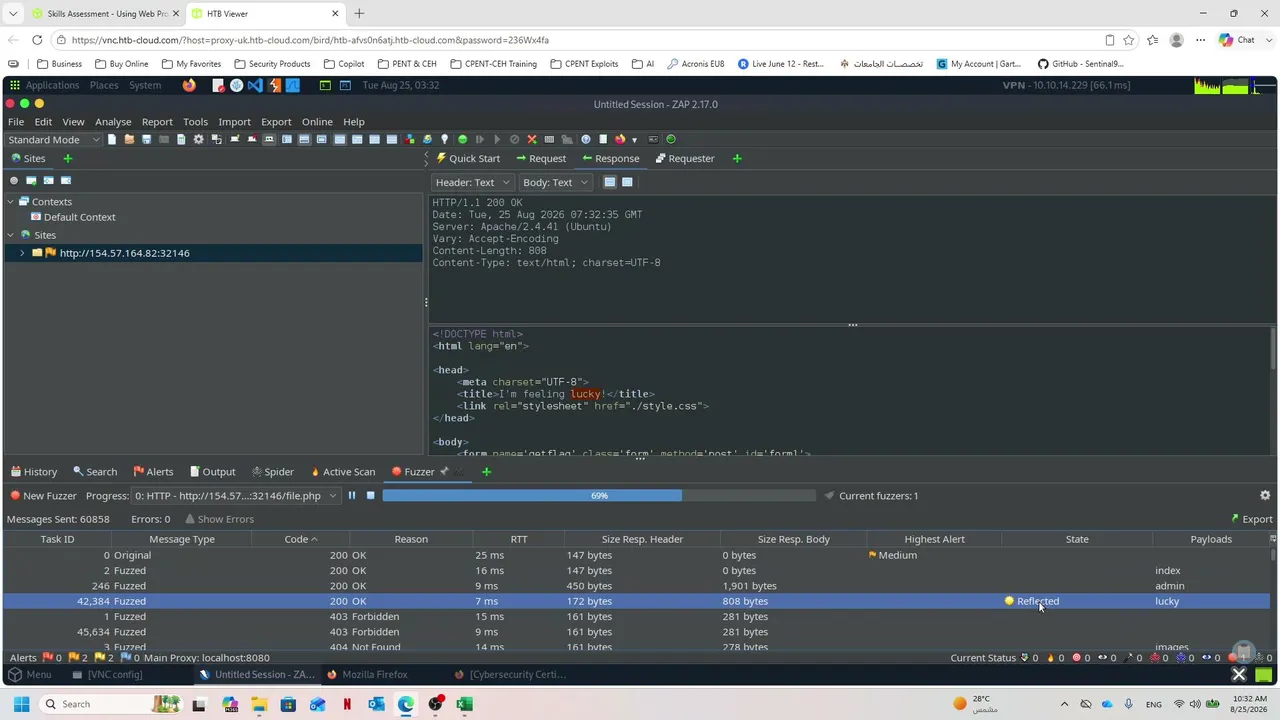Toggle the second response view layout icon
1280x720 pixels.
click(x=627, y=182)
